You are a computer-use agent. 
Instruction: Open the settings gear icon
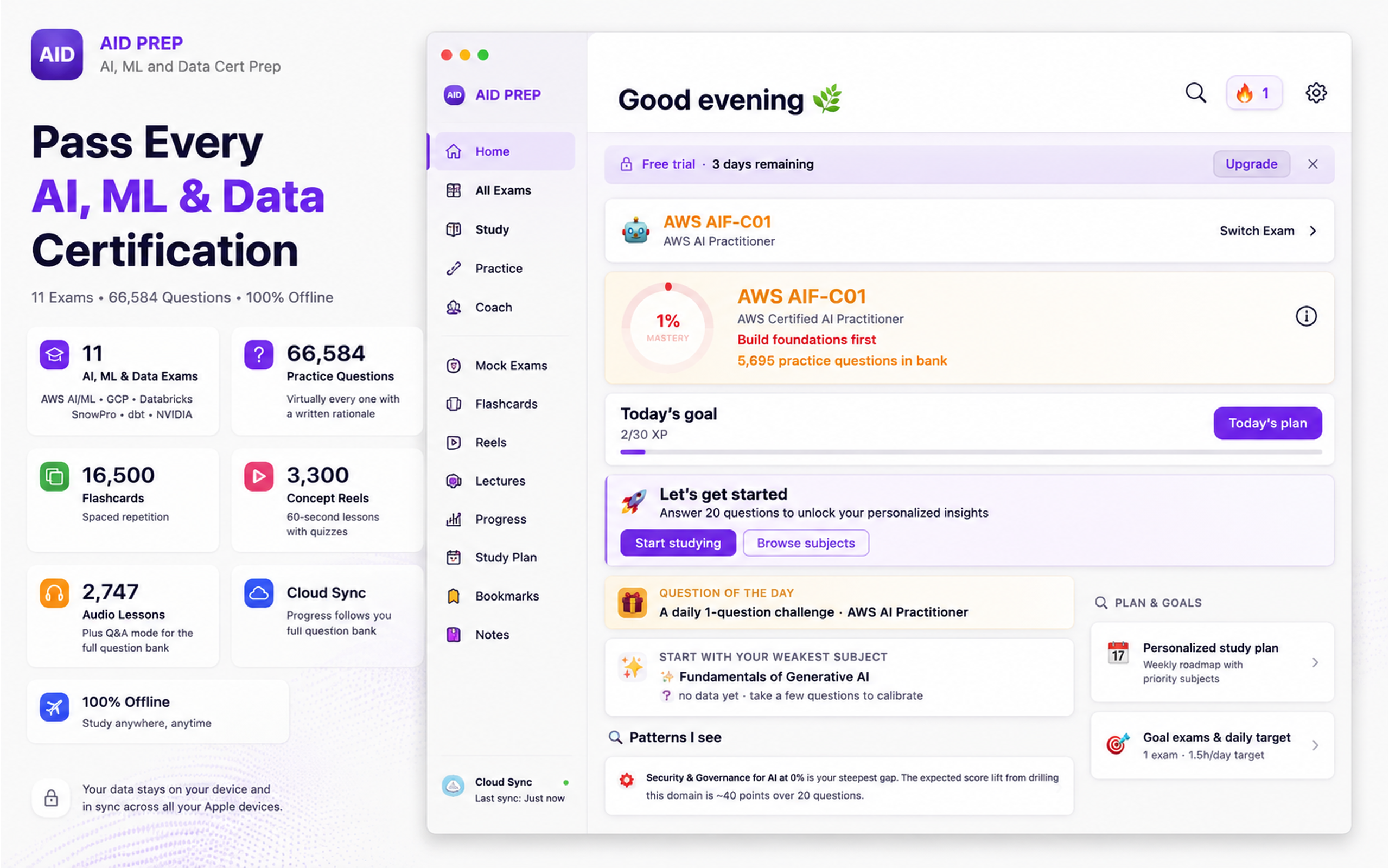[x=1316, y=92]
